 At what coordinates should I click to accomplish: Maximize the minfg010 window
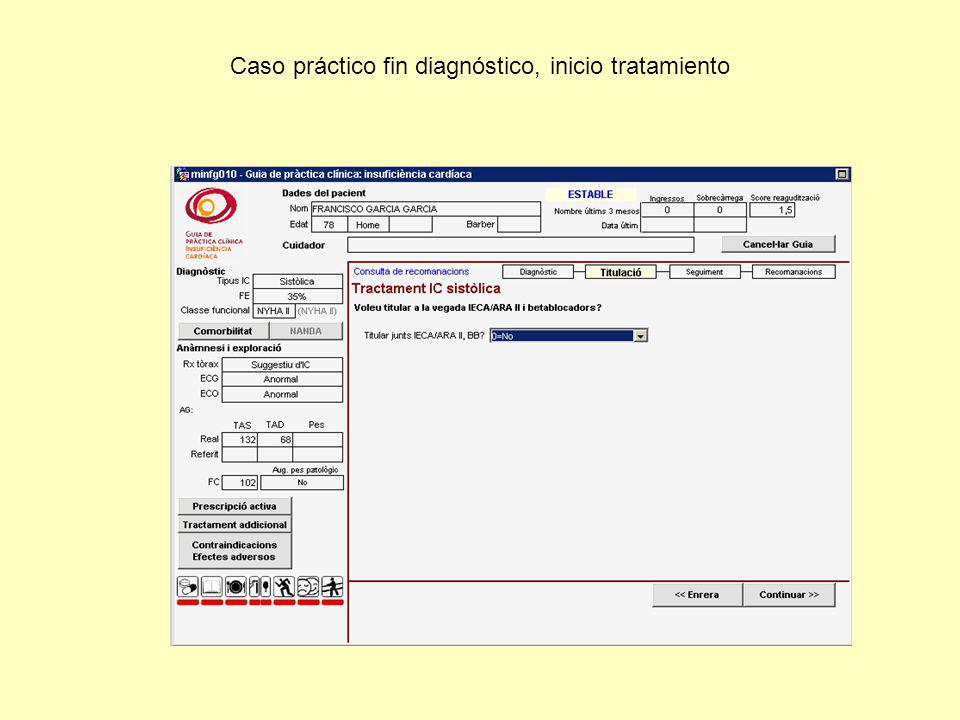pyautogui.click(x=842, y=174)
